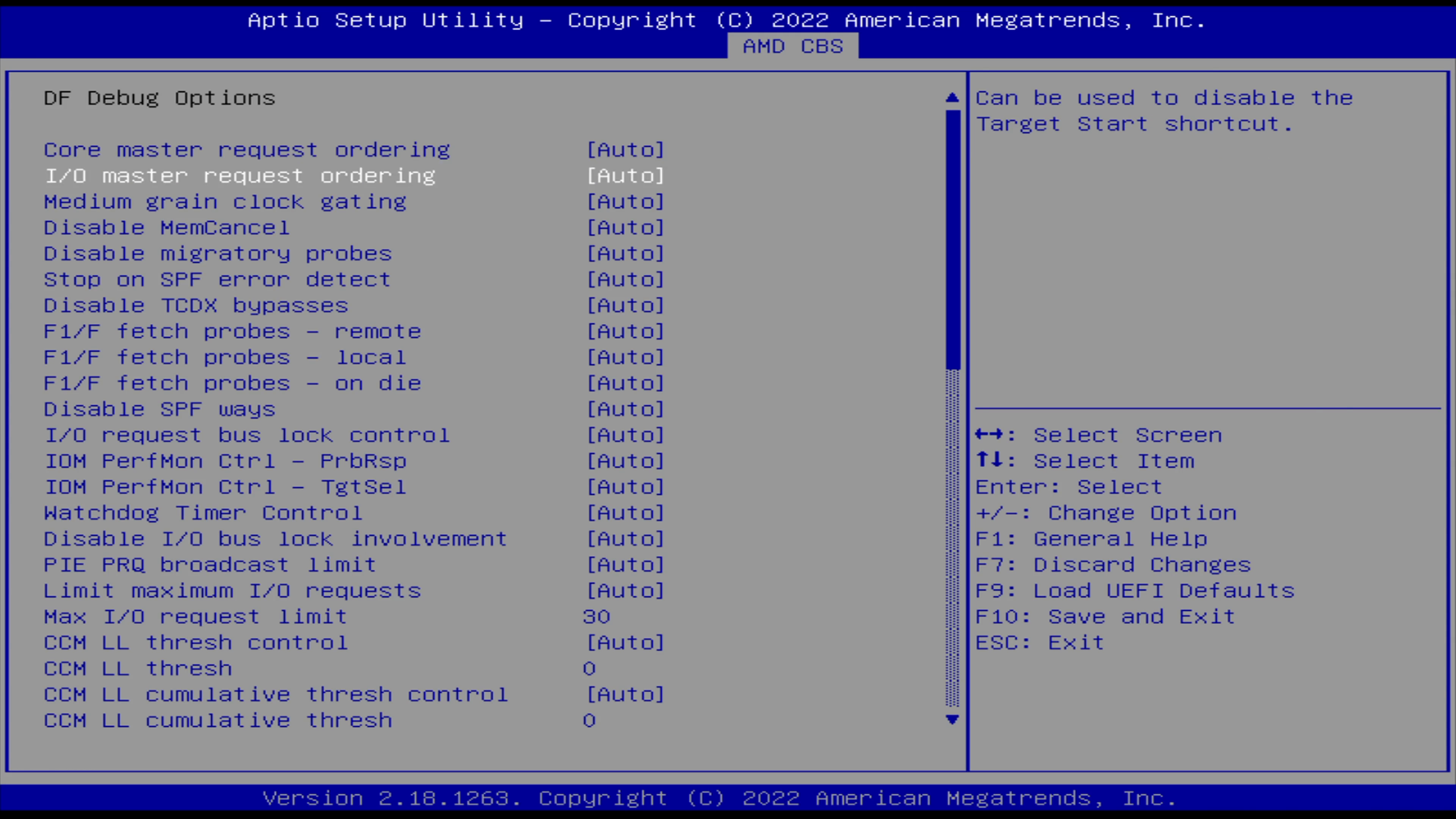Select the IOM PerfMon Ctrl - TgtSel label

click(225, 487)
